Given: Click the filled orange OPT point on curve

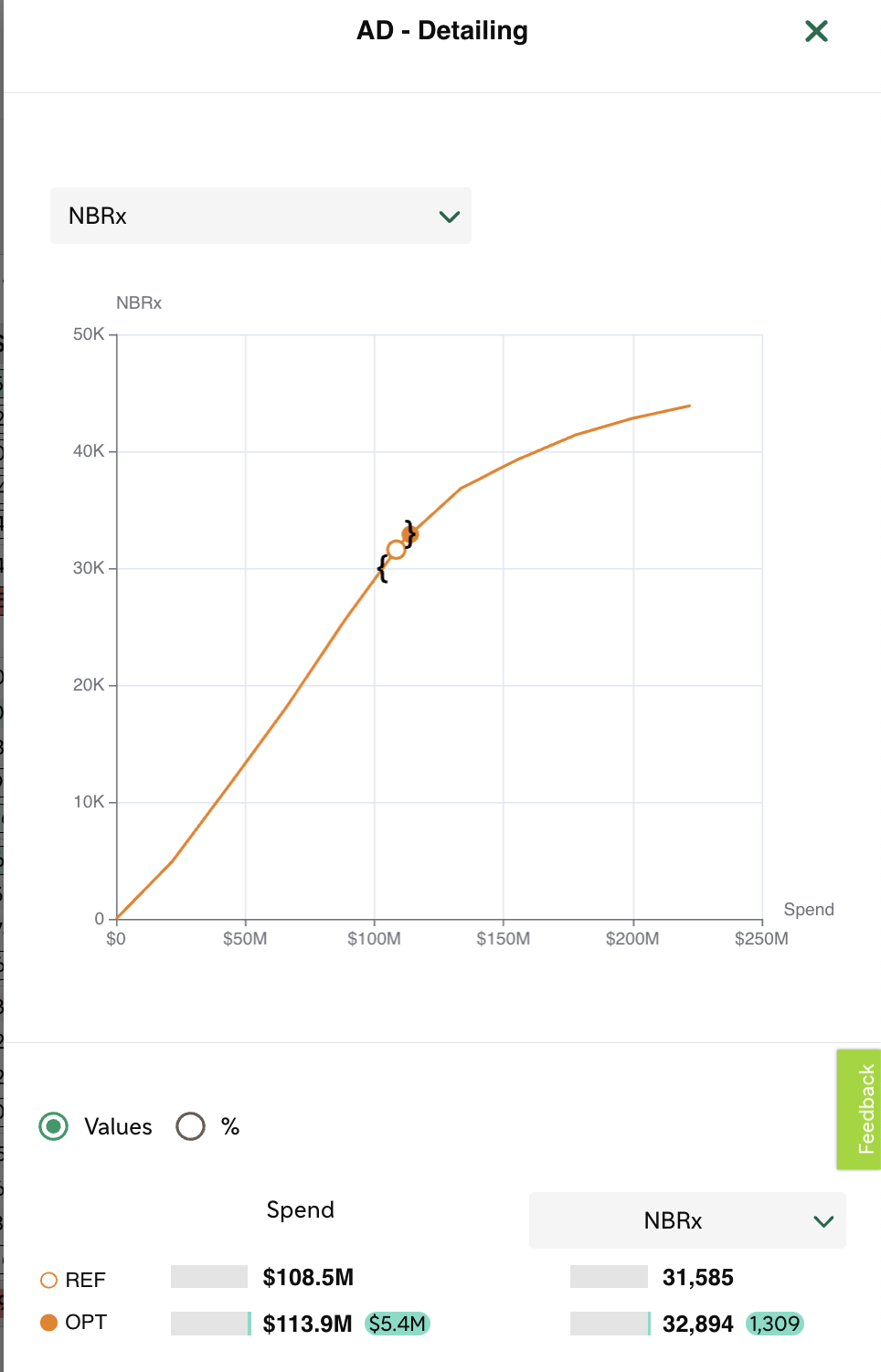Looking at the screenshot, I should 409,535.
